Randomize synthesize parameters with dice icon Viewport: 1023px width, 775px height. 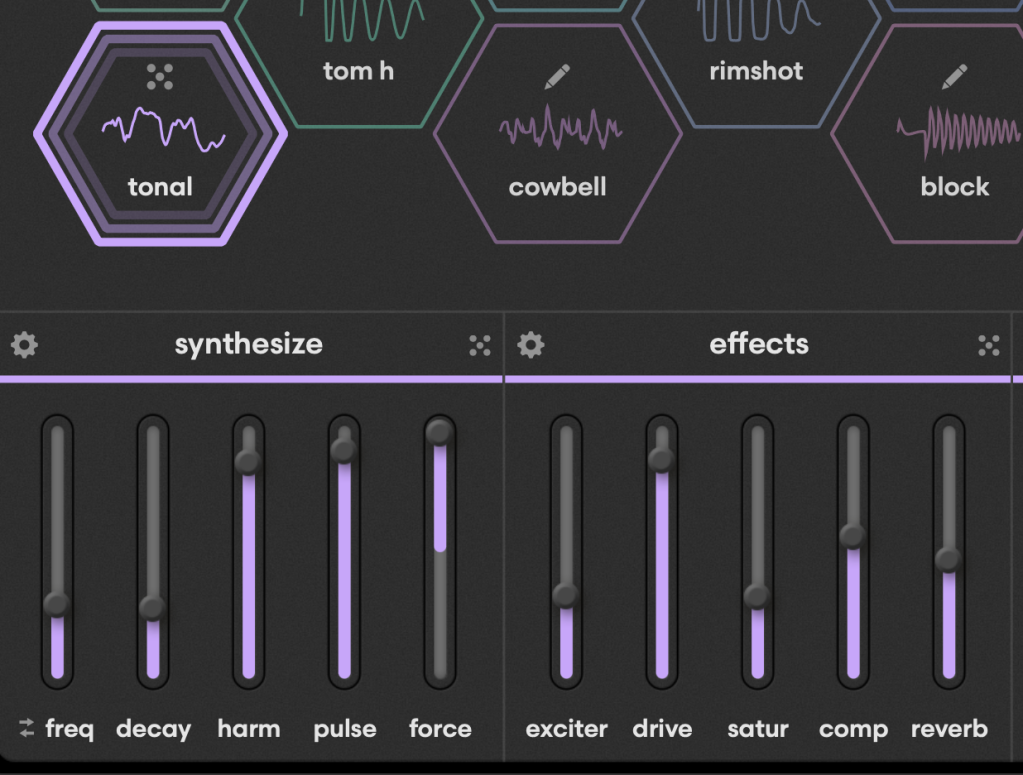tap(480, 345)
